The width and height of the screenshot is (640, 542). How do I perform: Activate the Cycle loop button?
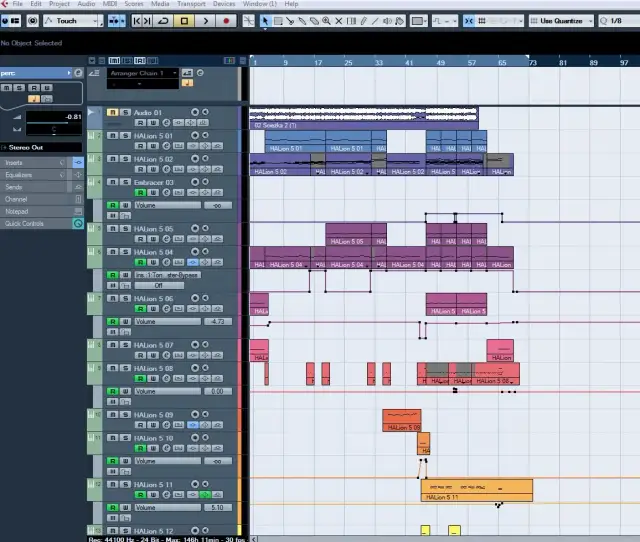[164, 20]
